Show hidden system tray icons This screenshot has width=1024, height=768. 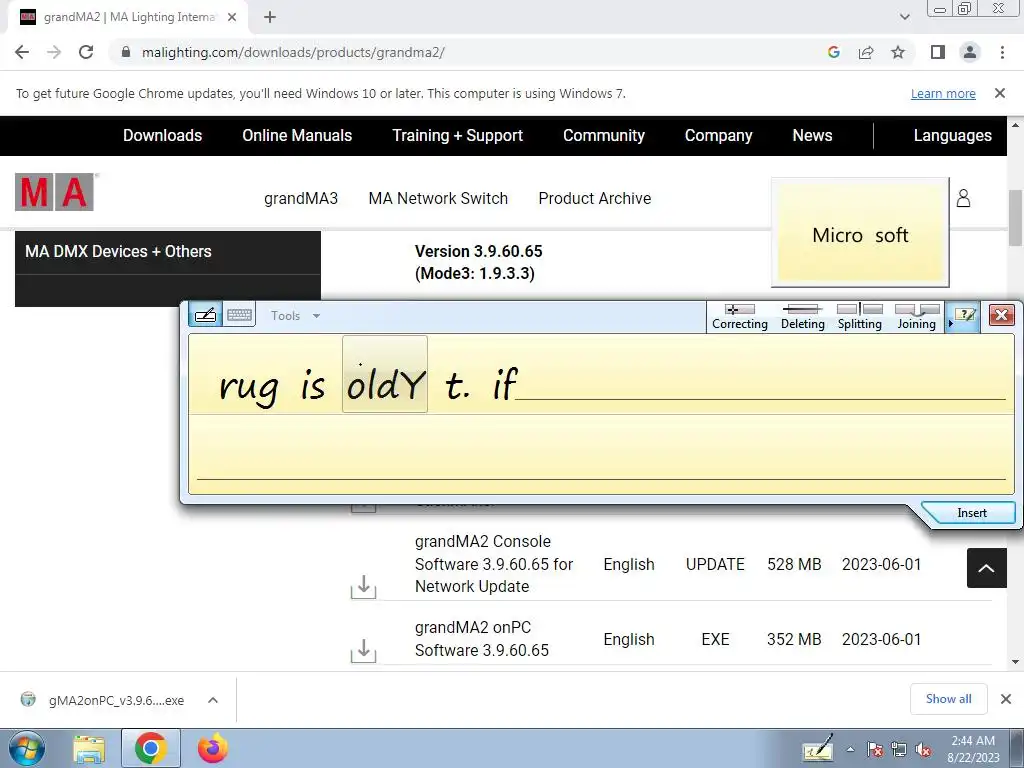[850, 750]
